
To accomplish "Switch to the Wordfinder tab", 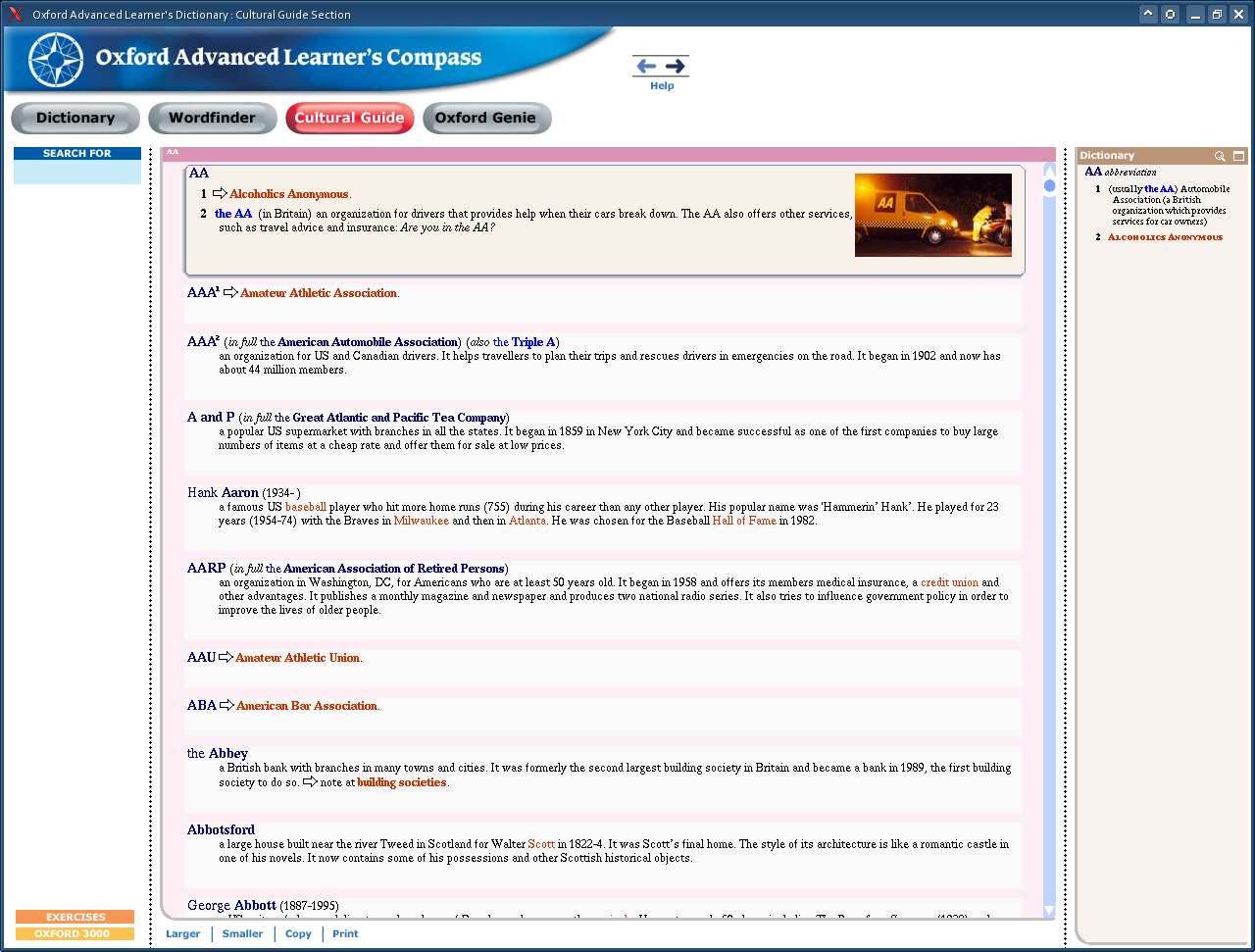I will [212, 118].
